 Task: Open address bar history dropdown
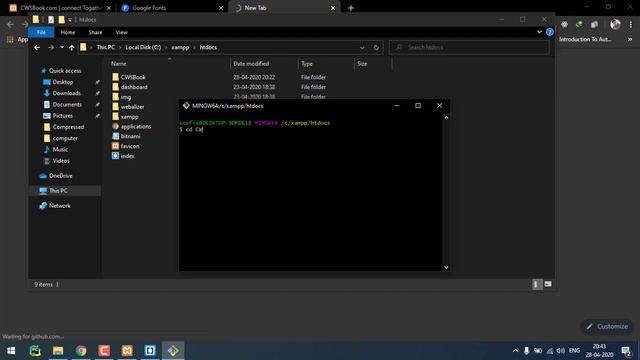(362, 47)
